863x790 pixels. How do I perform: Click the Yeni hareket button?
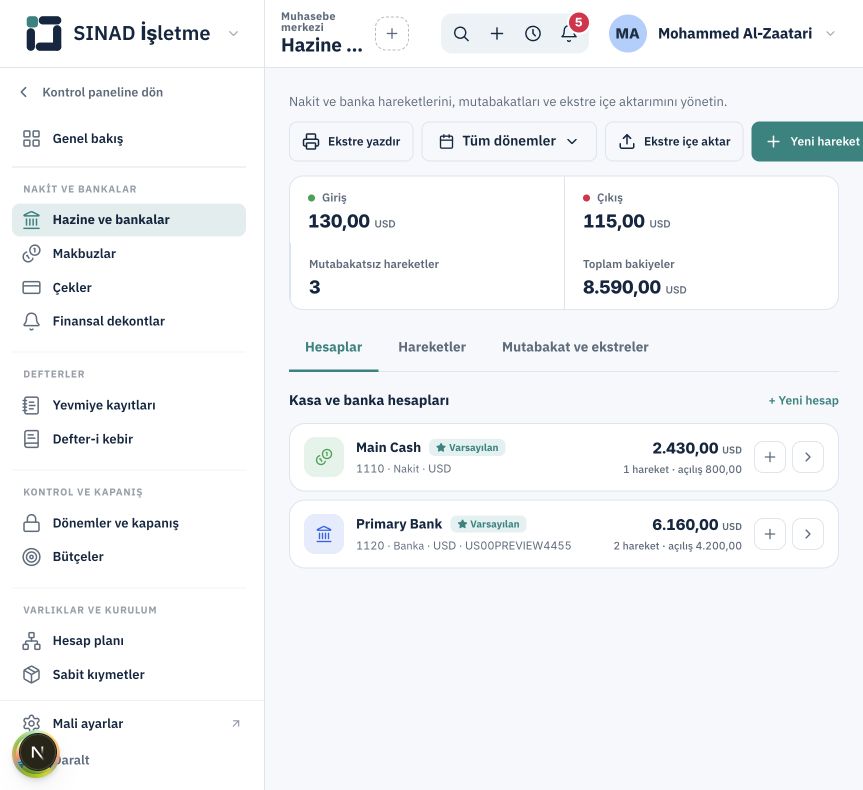click(807, 141)
